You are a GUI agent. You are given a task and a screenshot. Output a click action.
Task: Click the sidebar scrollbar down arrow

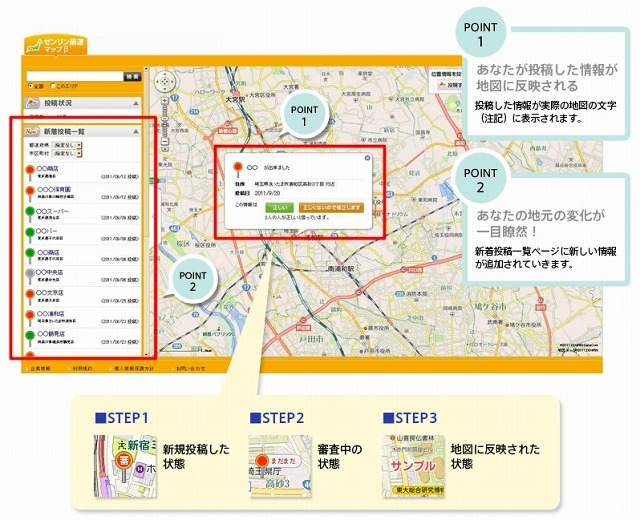[146, 354]
